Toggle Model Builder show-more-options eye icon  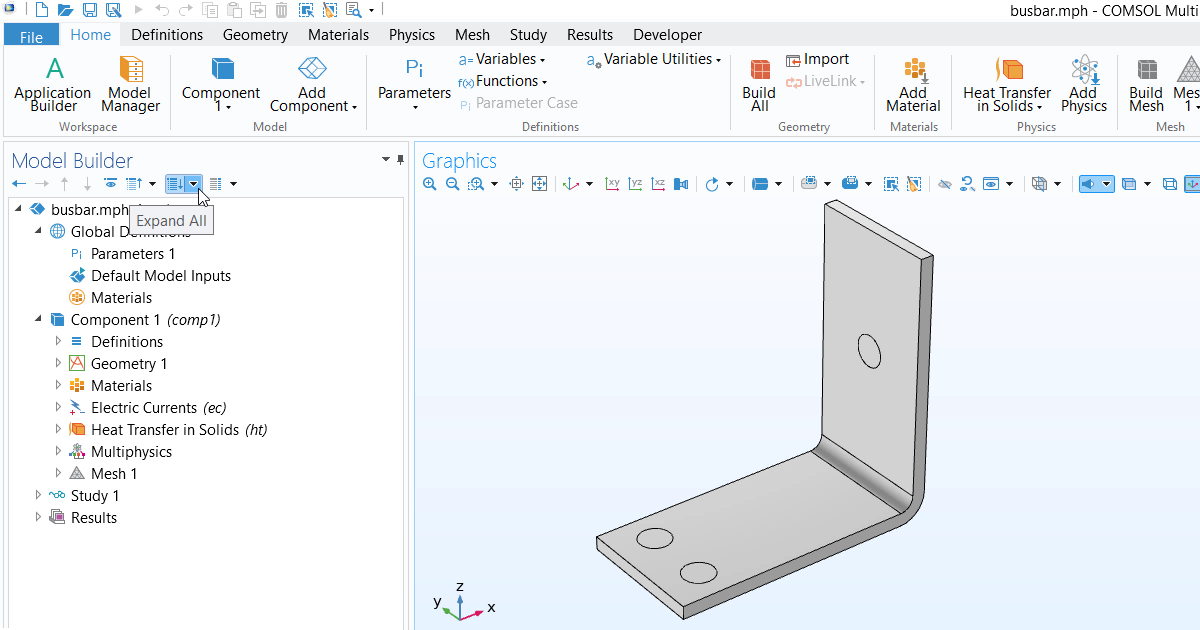pyautogui.click(x=110, y=184)
